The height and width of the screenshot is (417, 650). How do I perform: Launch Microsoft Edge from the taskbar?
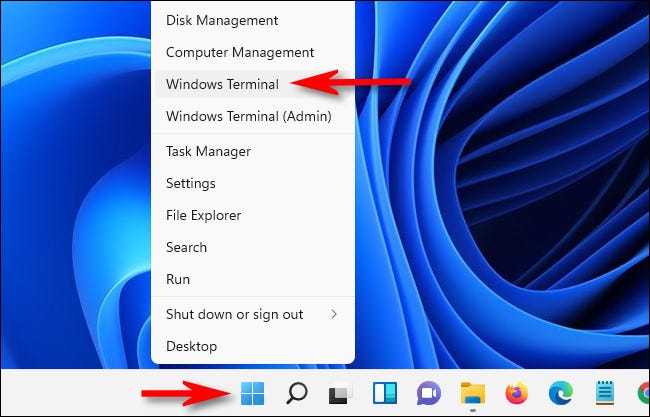(560, 393)
